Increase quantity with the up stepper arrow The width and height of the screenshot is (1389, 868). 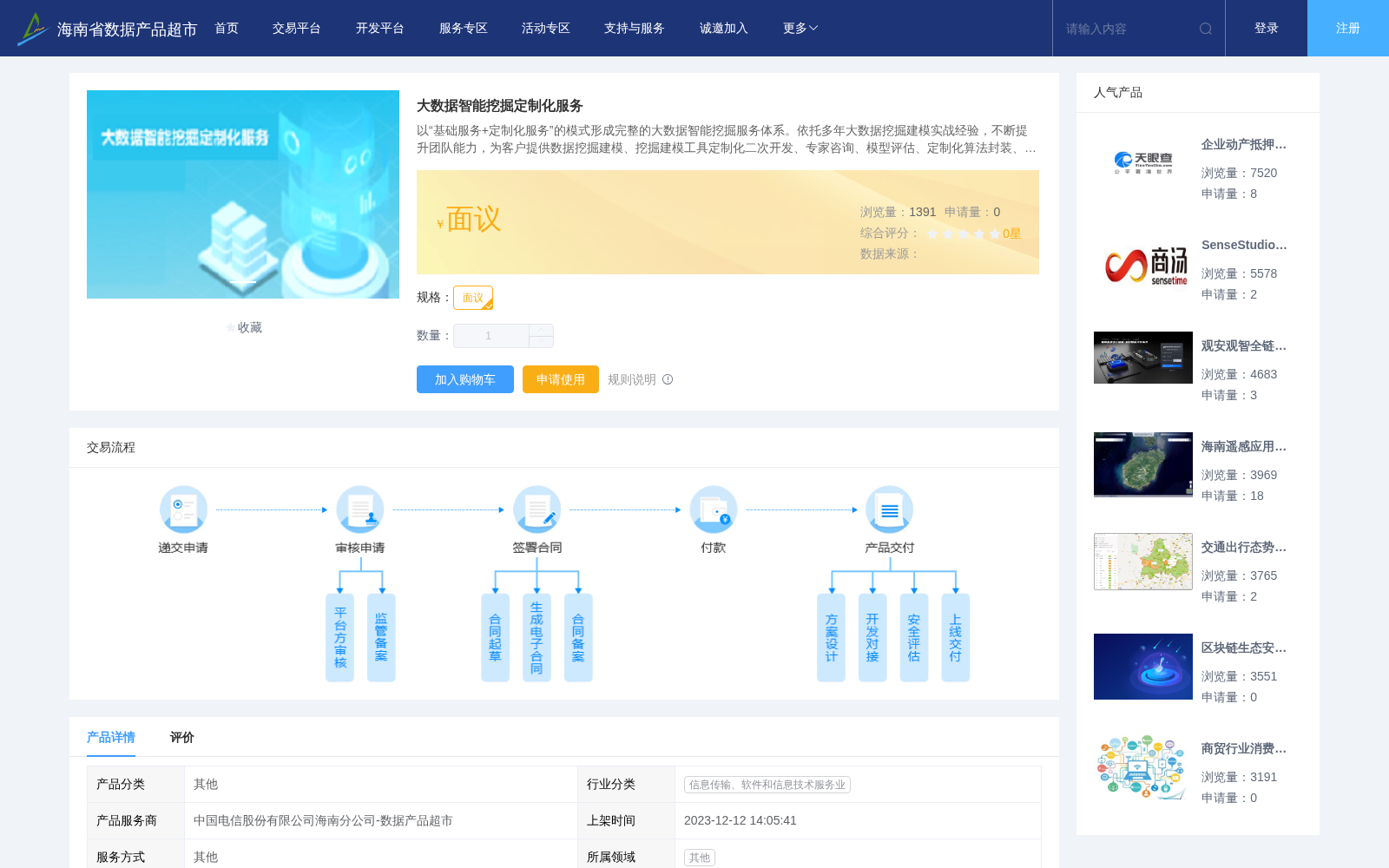click(541, 330)
